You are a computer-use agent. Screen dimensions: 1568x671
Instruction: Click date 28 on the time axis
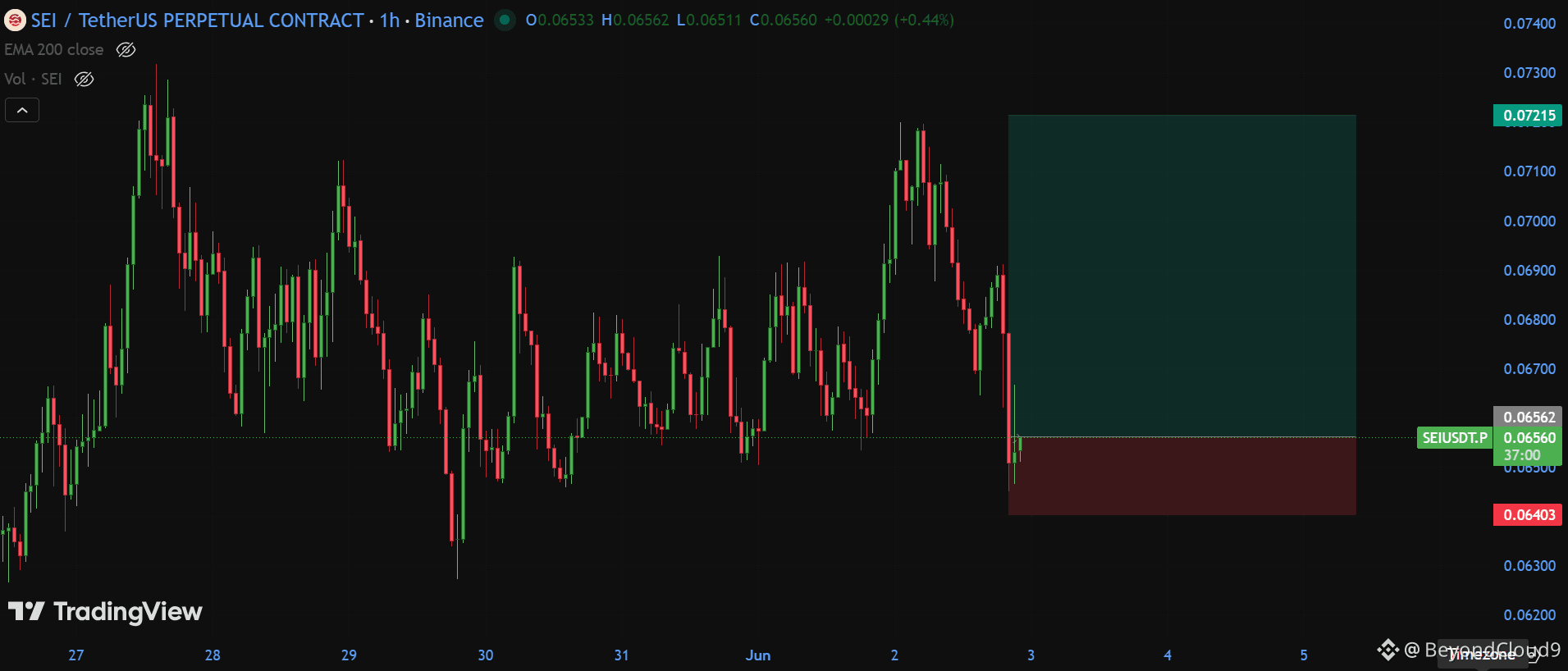(x=213, y=655)
